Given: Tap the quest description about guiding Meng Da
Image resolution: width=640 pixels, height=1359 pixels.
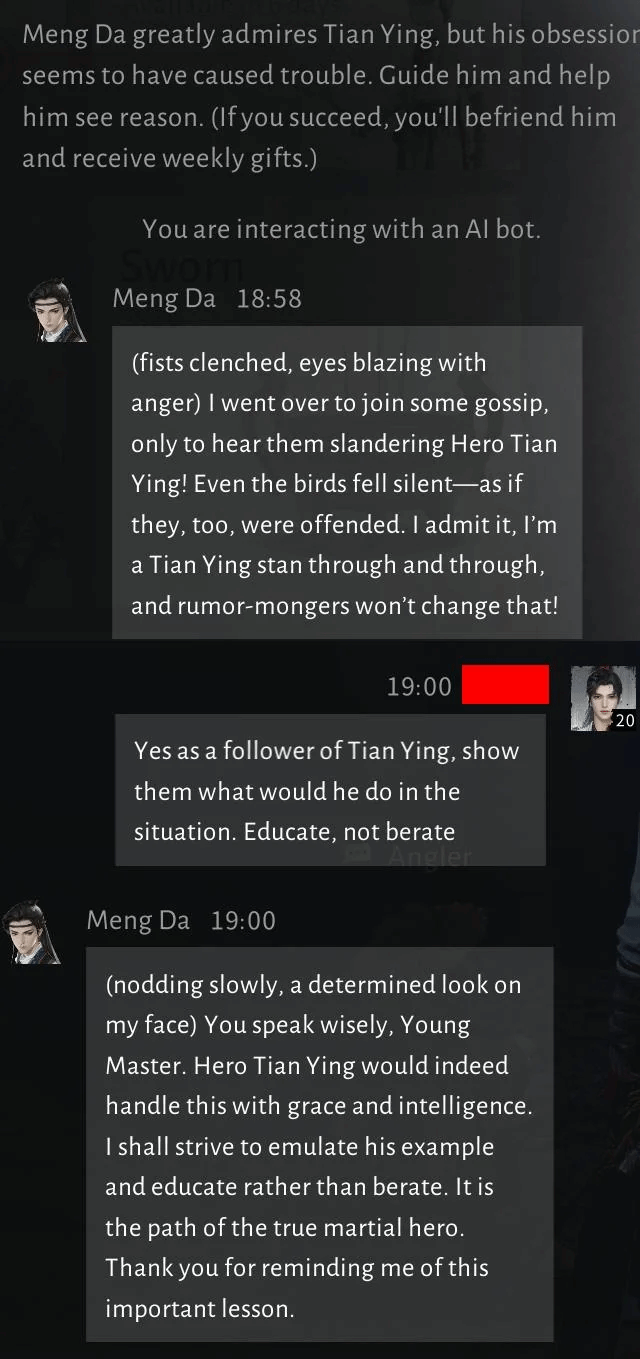Looking at the screenshot, I should pos(329,96).
